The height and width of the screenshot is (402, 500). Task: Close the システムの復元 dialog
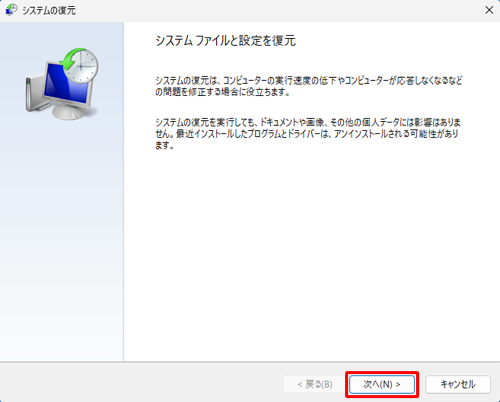(x=489, y=10)
